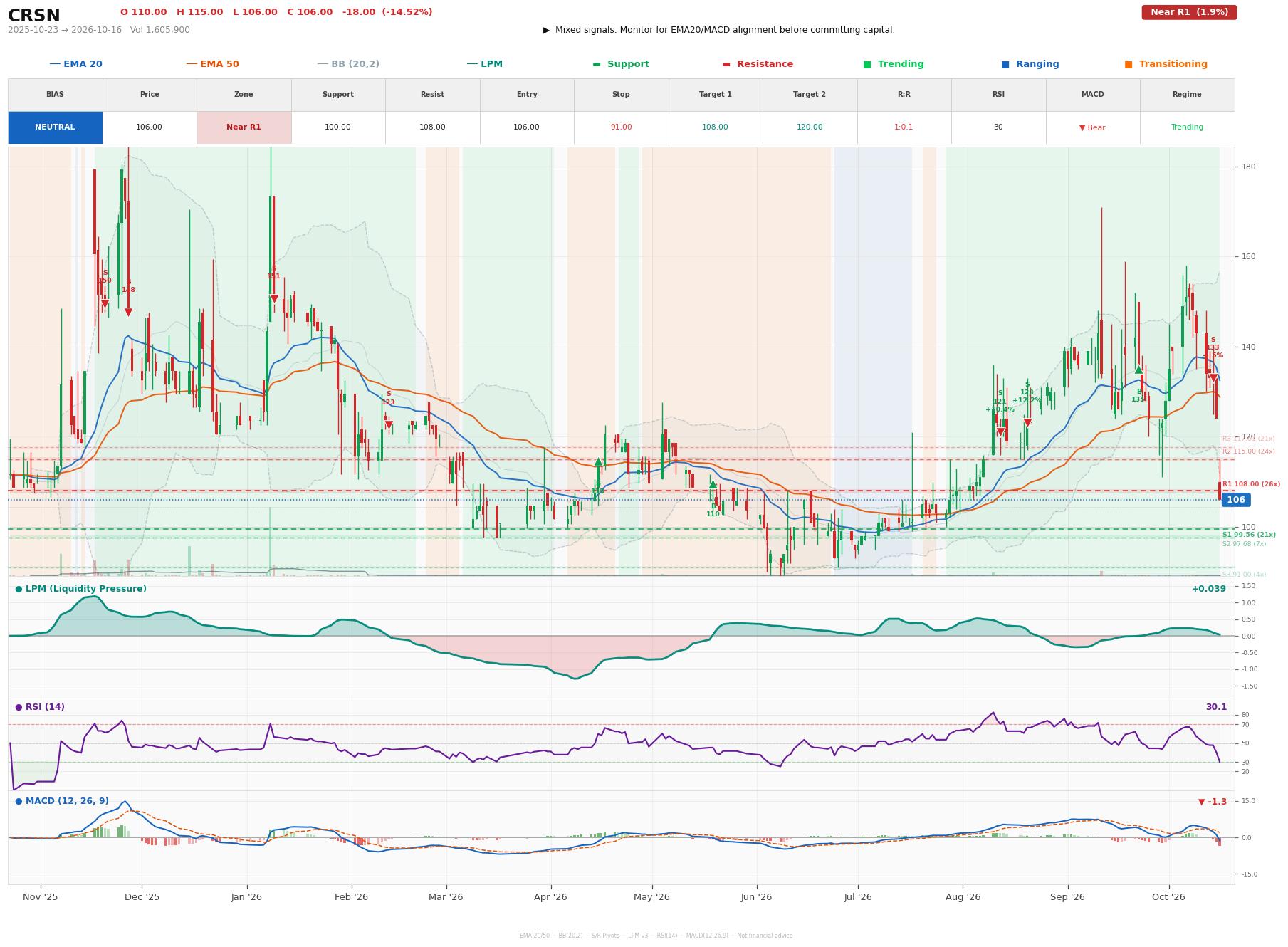This screenshot has width=1288, height=947.
Task: Click the Regime column header
Action: (1187, 94)
